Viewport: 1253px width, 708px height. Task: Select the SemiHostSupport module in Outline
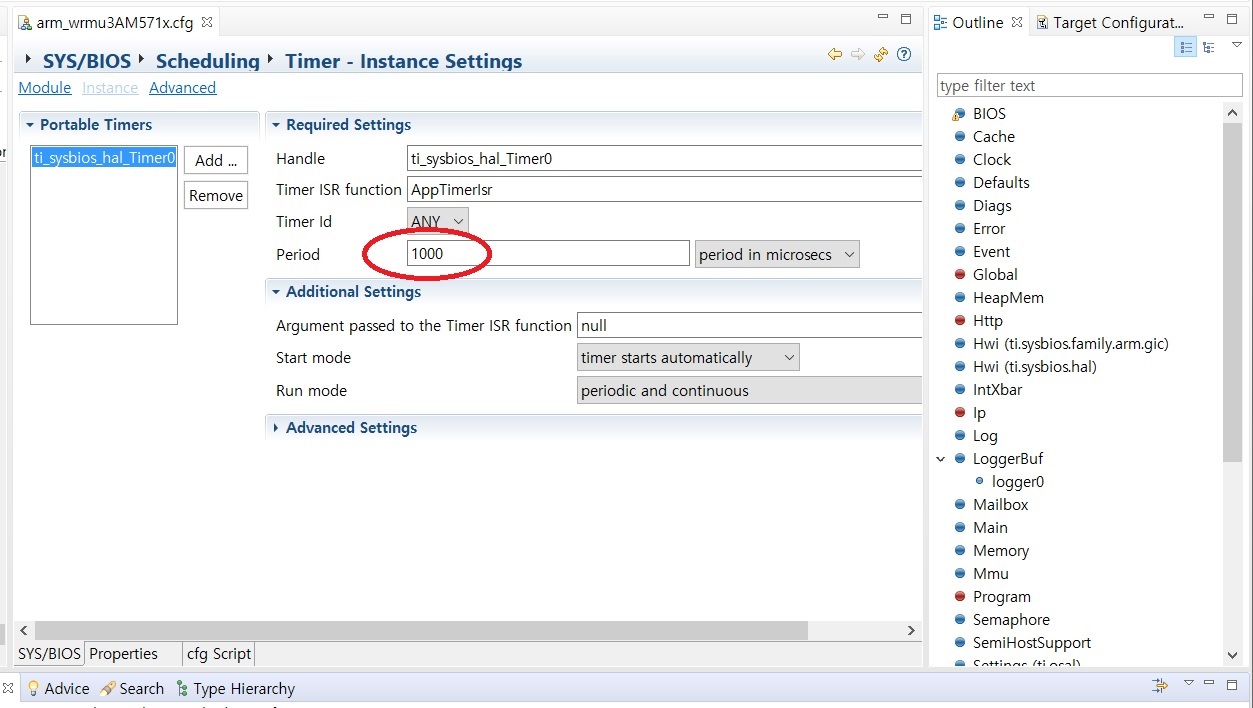pyautogui.click(x=1031, y=643)
